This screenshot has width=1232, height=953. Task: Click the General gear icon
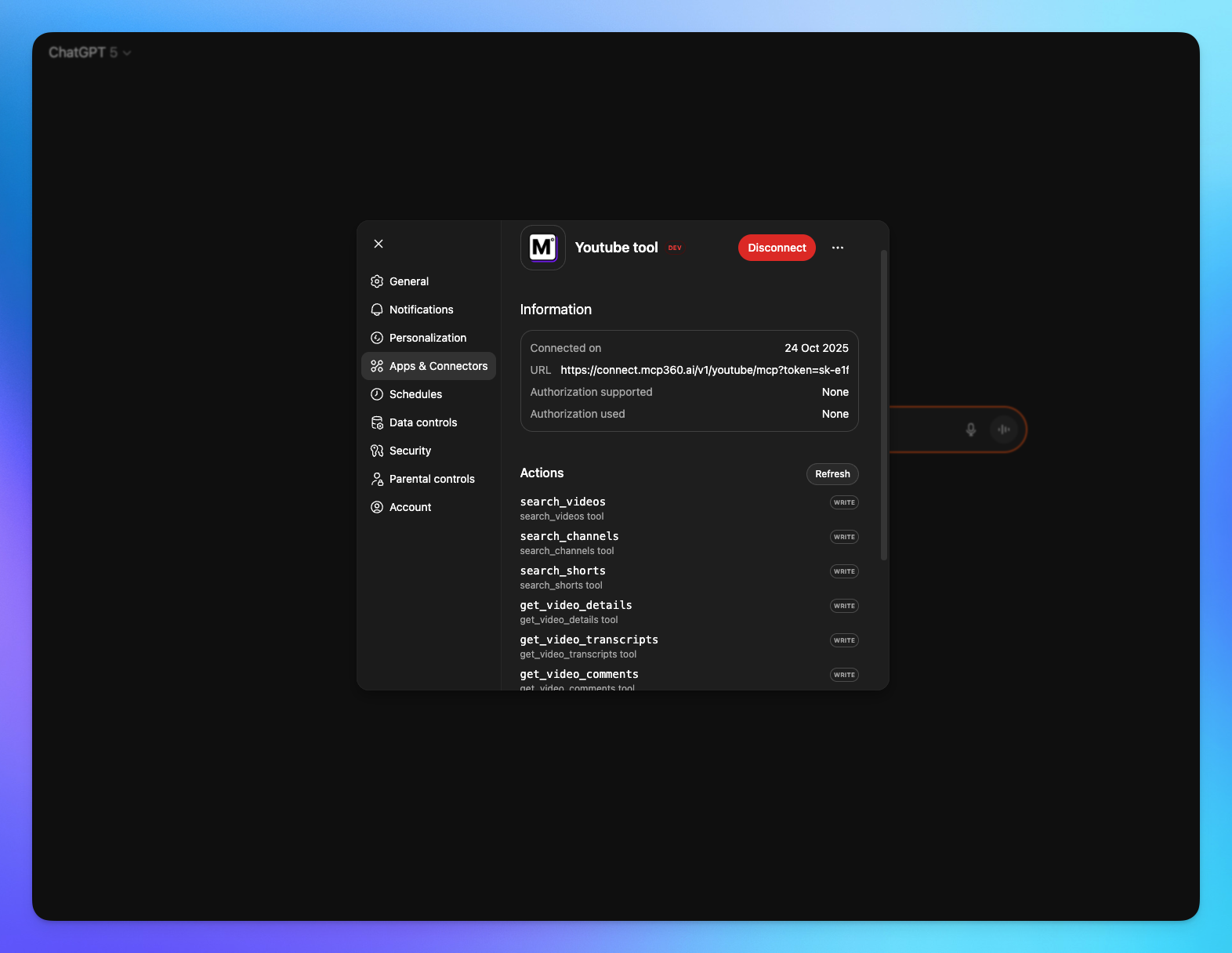377,281
